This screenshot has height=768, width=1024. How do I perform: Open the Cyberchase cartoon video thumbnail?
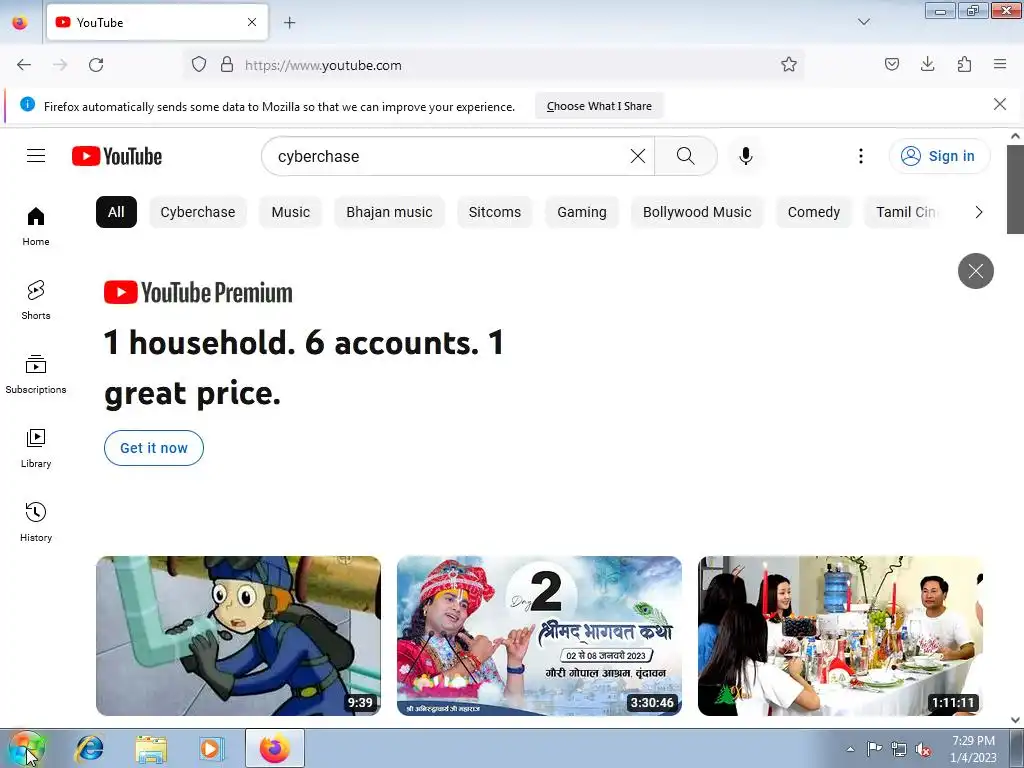[238, 636]
